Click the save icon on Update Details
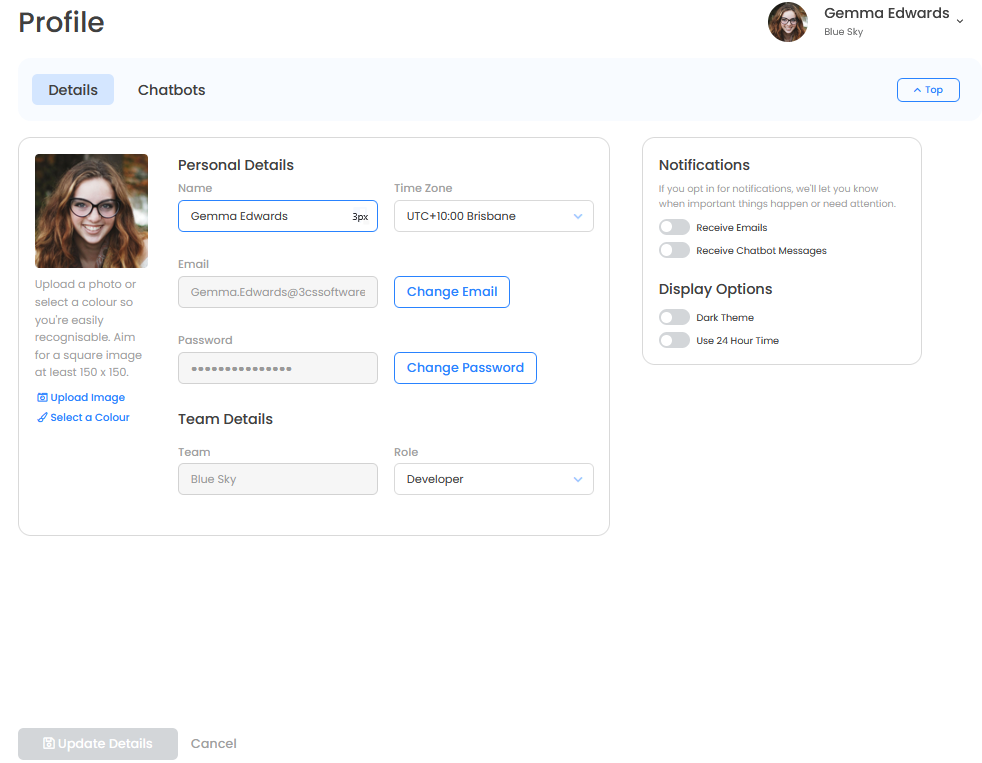Screen dimensions: 982x763 tap(49, 744)
